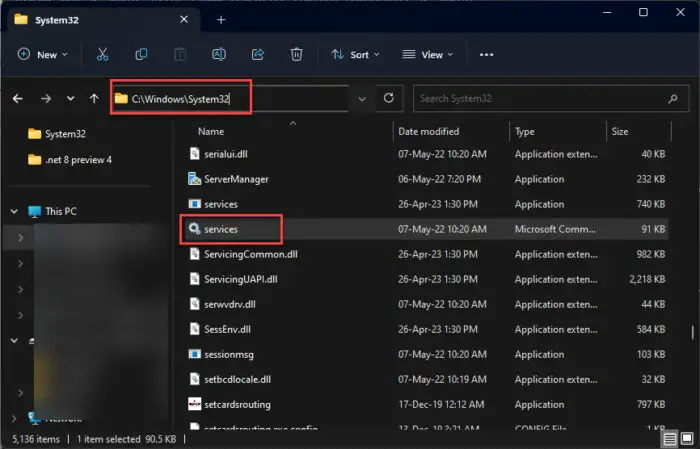700x449 pixels.
Task: Expand address bar history dropdown
Action: tap(362, 99)
